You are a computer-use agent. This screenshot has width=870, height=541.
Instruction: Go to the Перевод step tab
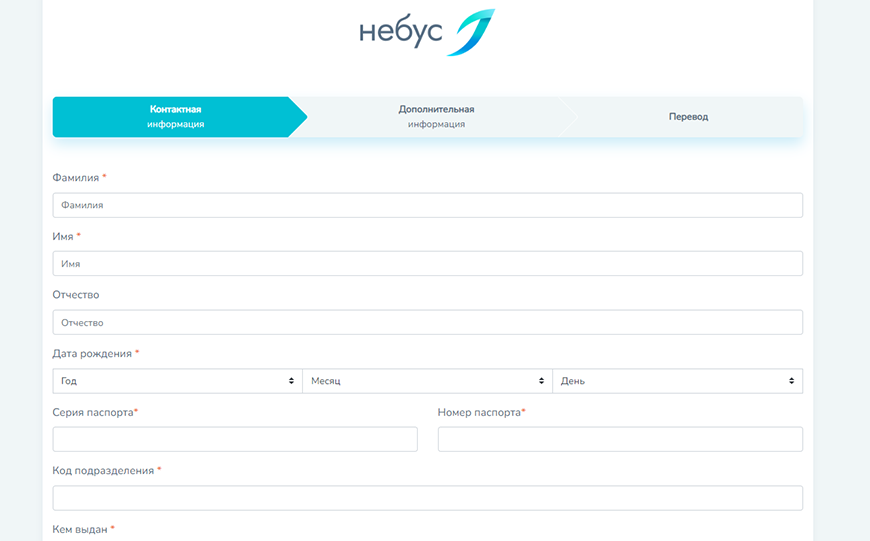(x=688, y=117)
